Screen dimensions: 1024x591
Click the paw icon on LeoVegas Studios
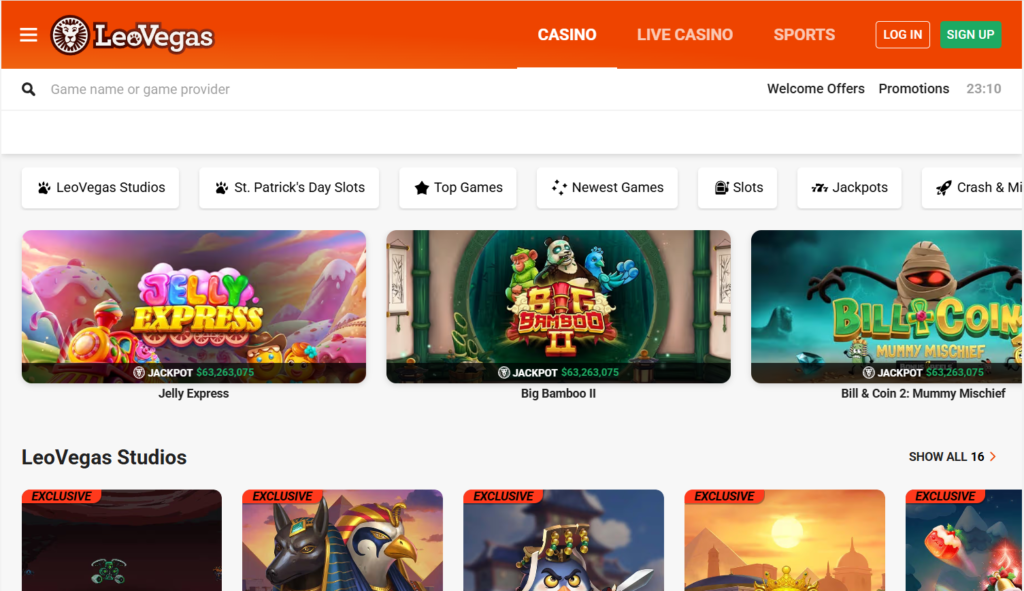tap(44, 188)
